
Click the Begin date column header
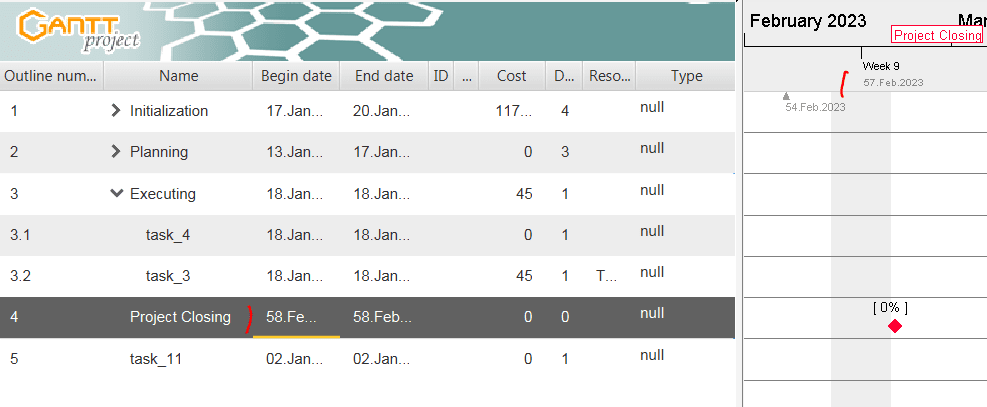[296, 76]
